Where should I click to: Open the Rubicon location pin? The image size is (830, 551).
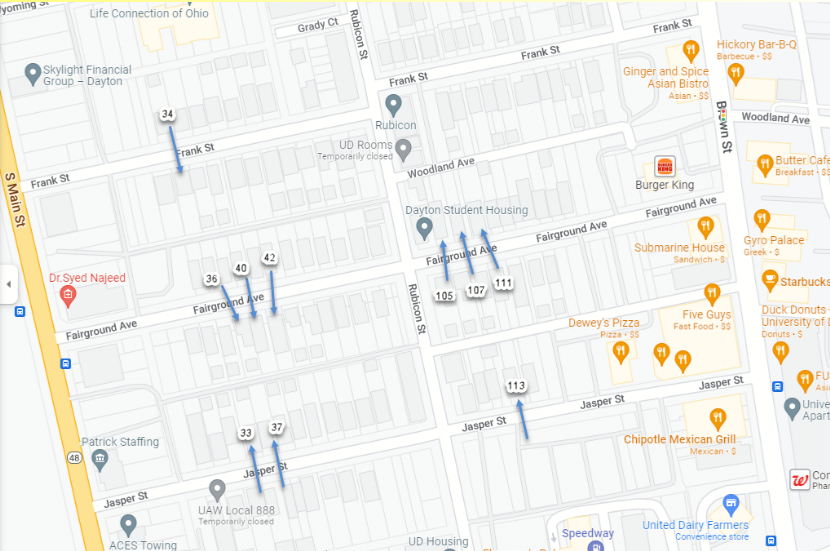point(393,105)
